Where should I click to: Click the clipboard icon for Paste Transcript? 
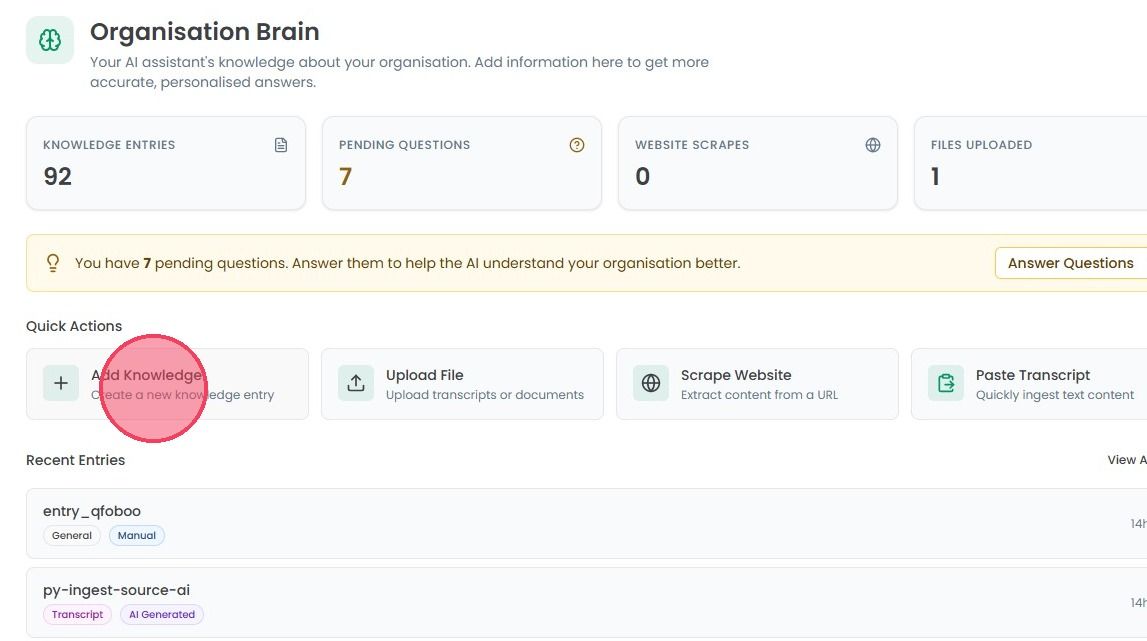point(946,383)
